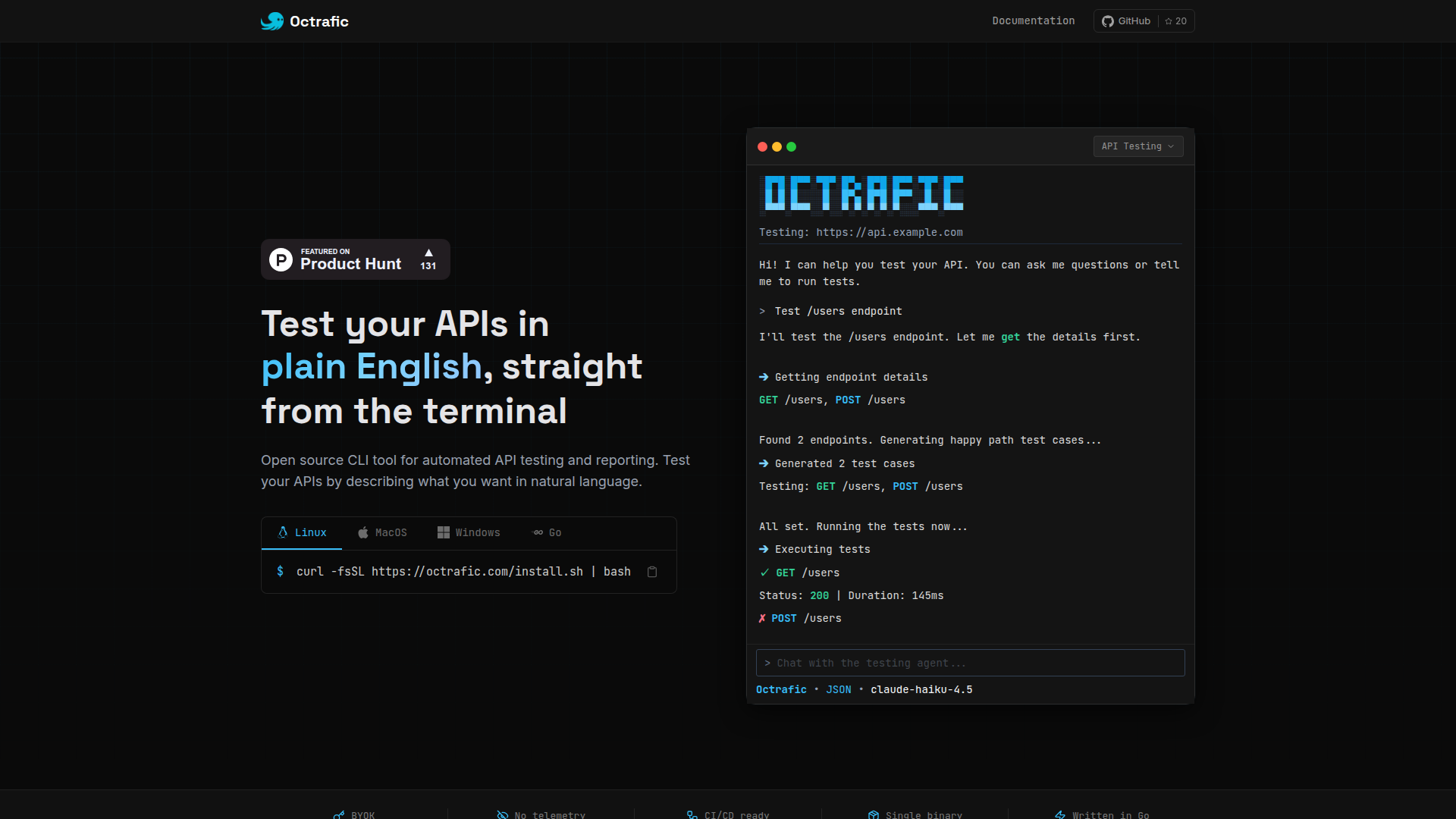The width and height of the screenshot is (1456, 819).
Task: Click the chevron in API Testing selector
Action: [1171, 146]
